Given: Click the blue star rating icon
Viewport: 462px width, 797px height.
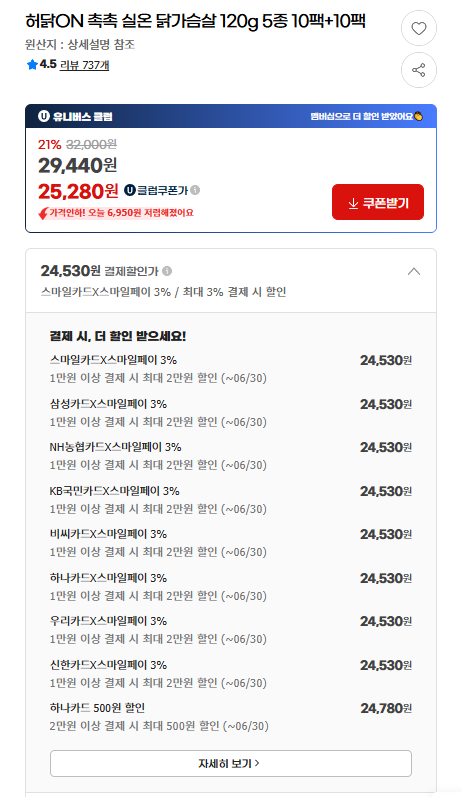Looking at the screenshot, I should (32, 65).
